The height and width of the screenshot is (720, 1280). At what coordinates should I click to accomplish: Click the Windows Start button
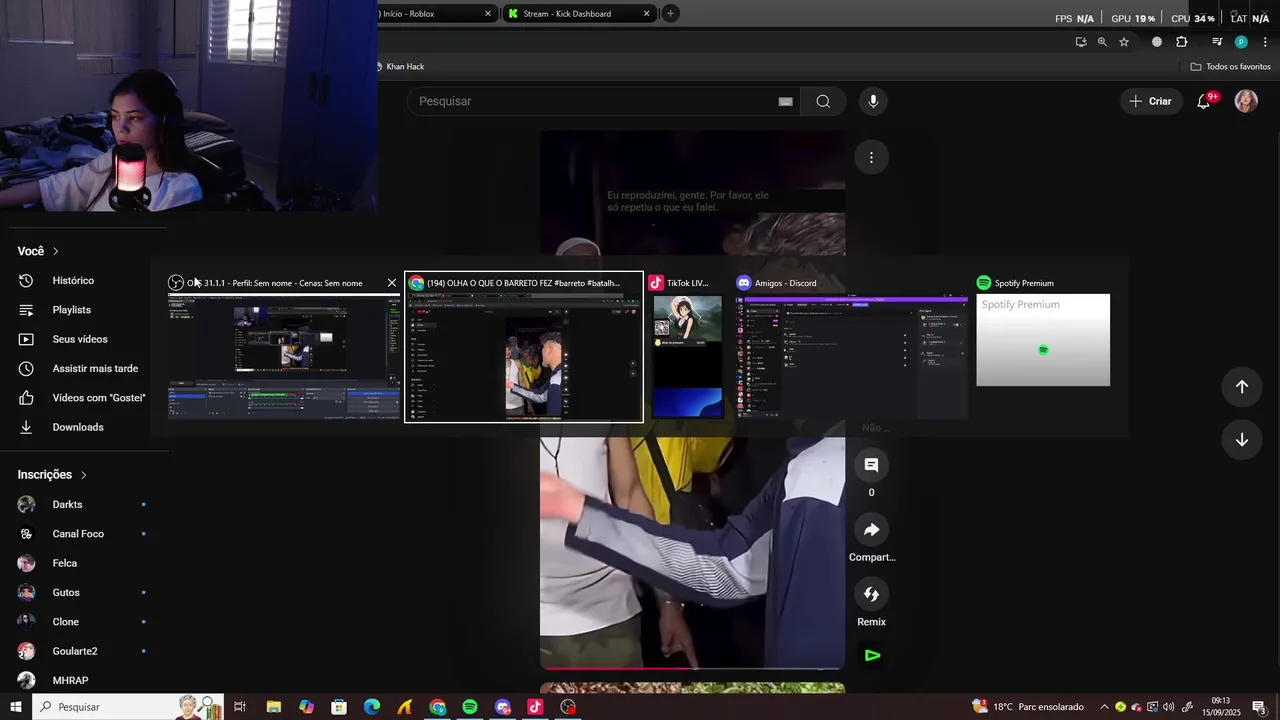(16, 707)
